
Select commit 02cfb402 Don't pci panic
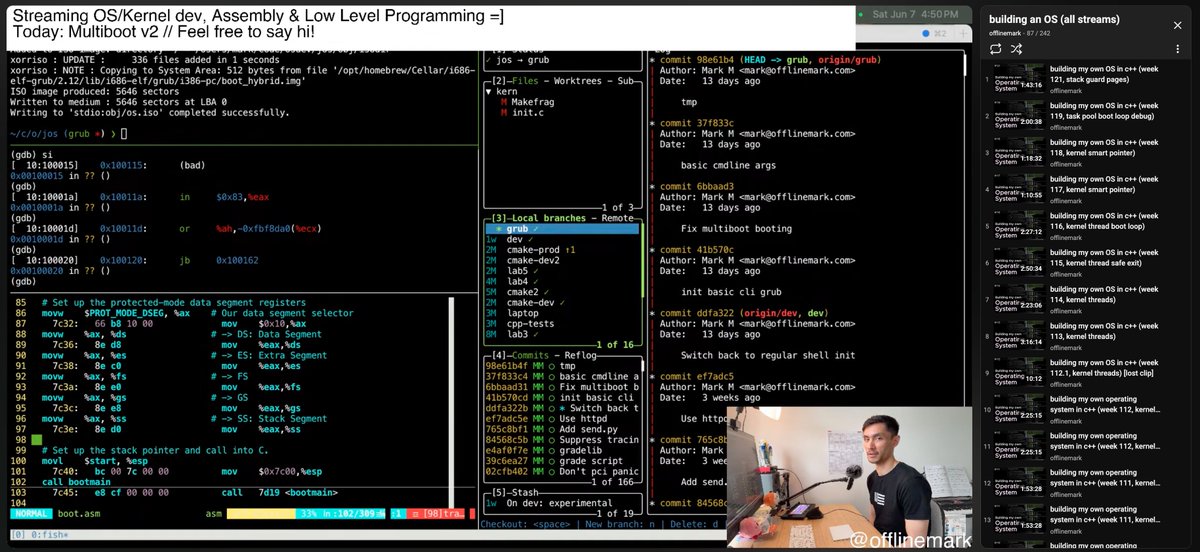point(561,471)
